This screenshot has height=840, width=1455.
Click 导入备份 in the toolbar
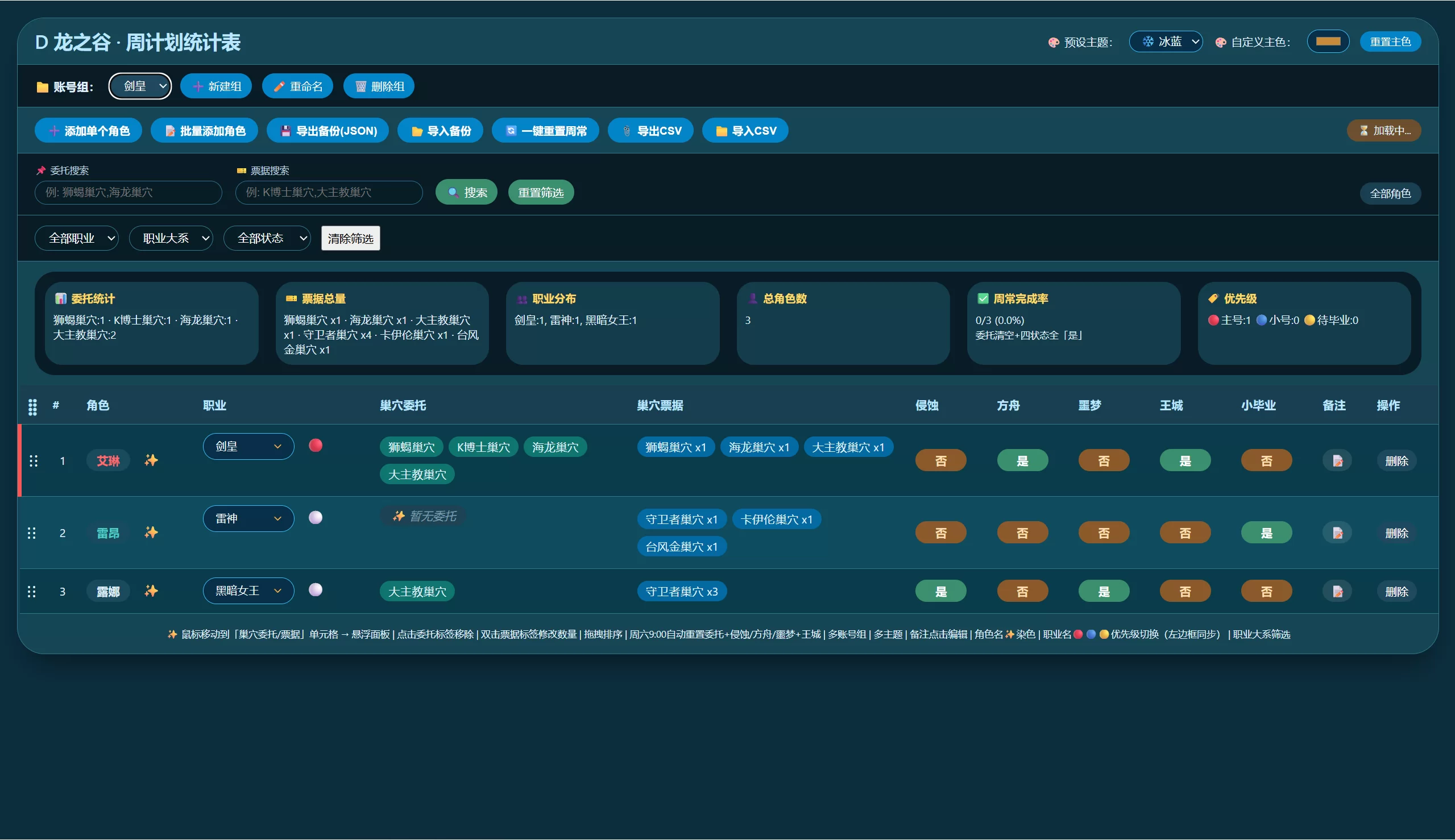pyautogui.click(x=441, y=131)
